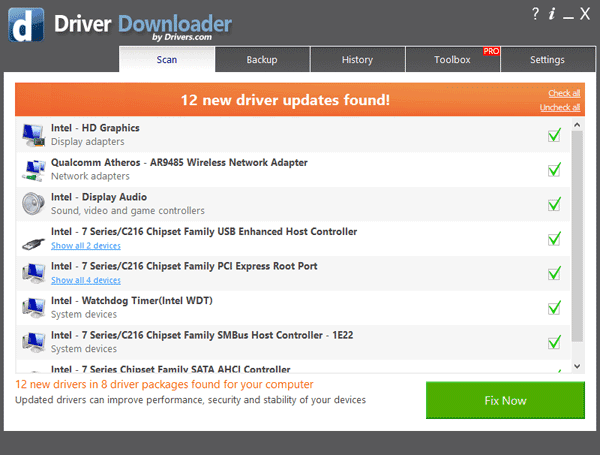
Task: Uncheck the AR9485 Wireless Network Adapter driver
Action: coord(554,170)
